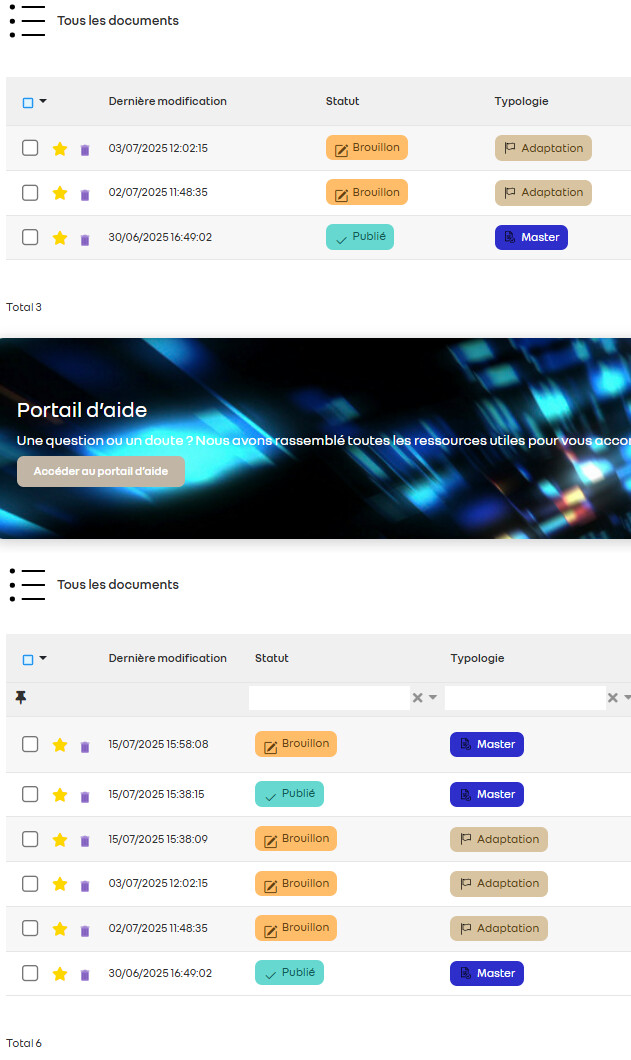Screen dimensions: 631x1060
Task: Tick the checkbox for the 15/07/2025 15:38:09 document
Action: click(30, 839)
